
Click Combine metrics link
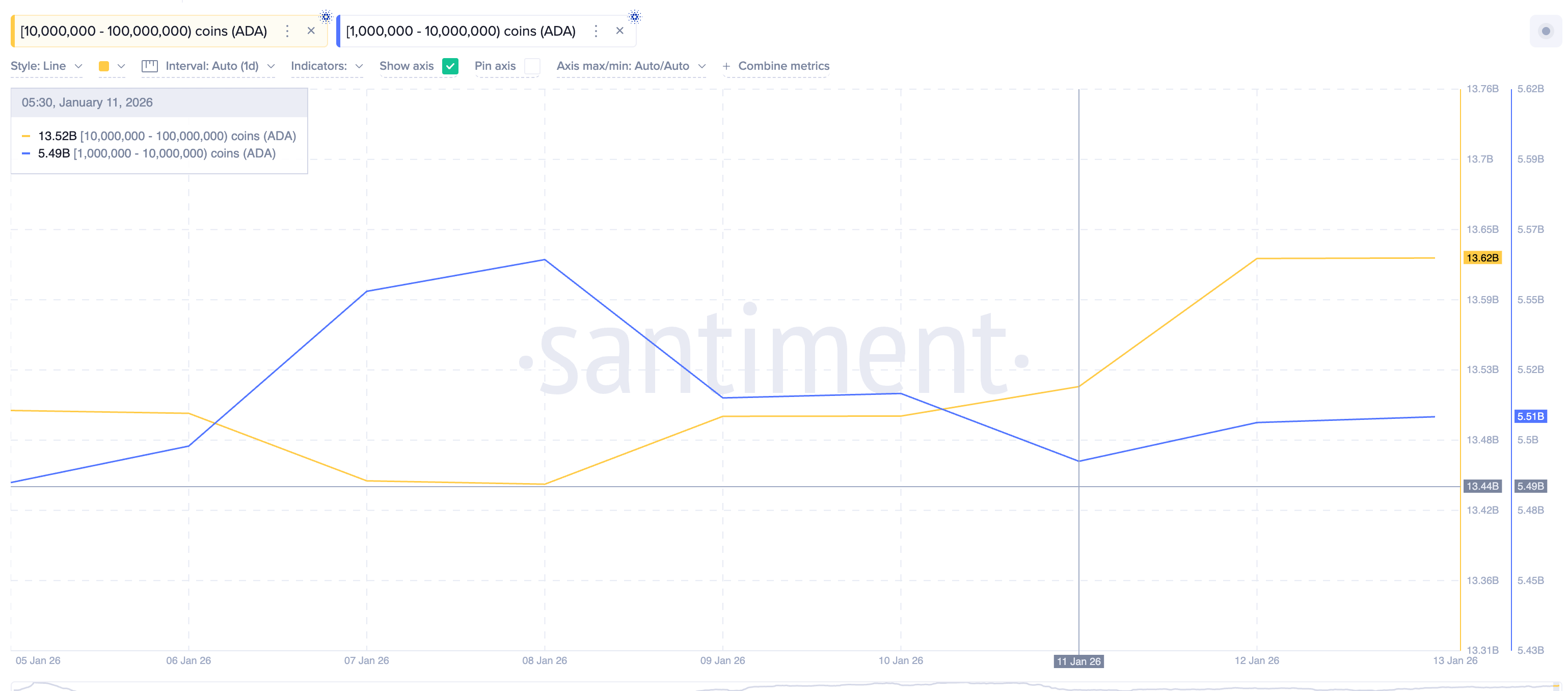point(783,66)
